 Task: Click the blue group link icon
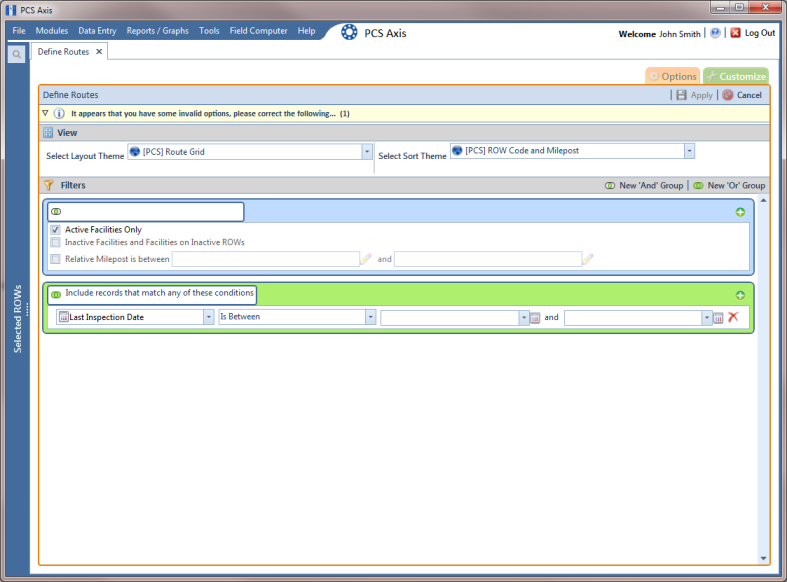coord(56,212)
